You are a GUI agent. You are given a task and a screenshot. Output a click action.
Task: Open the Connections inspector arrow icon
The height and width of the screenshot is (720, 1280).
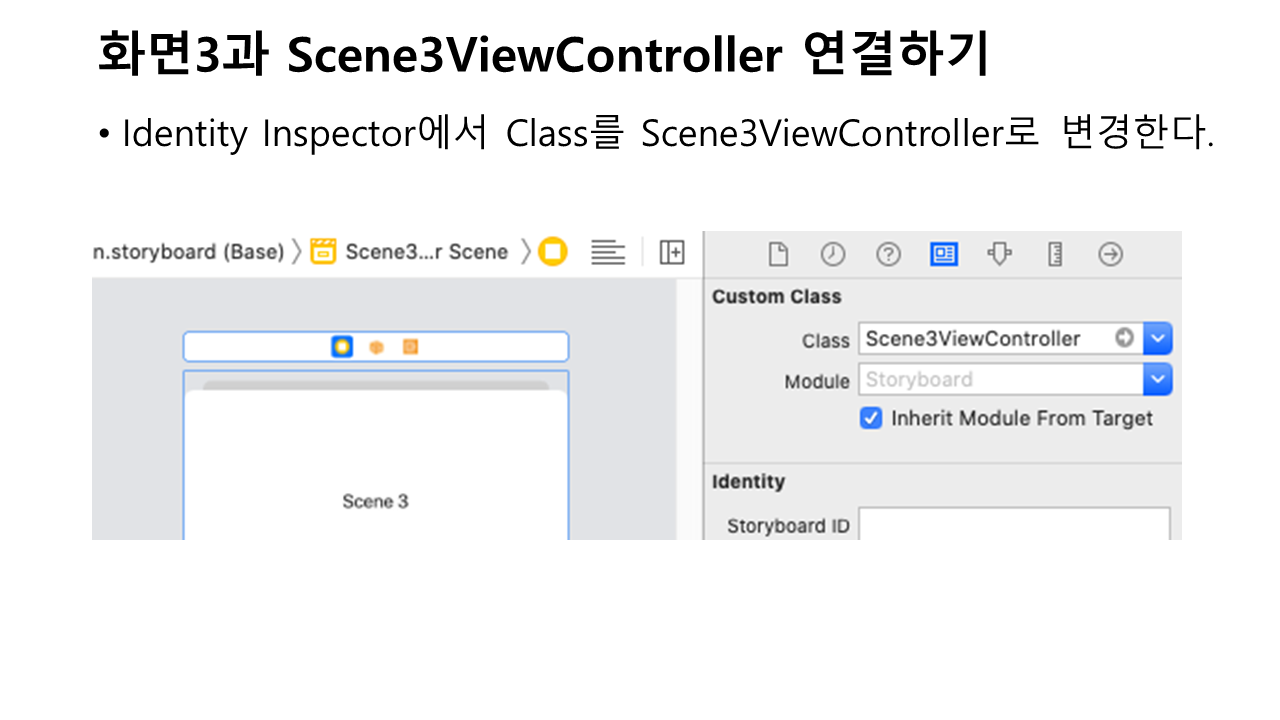(1110, 255)
